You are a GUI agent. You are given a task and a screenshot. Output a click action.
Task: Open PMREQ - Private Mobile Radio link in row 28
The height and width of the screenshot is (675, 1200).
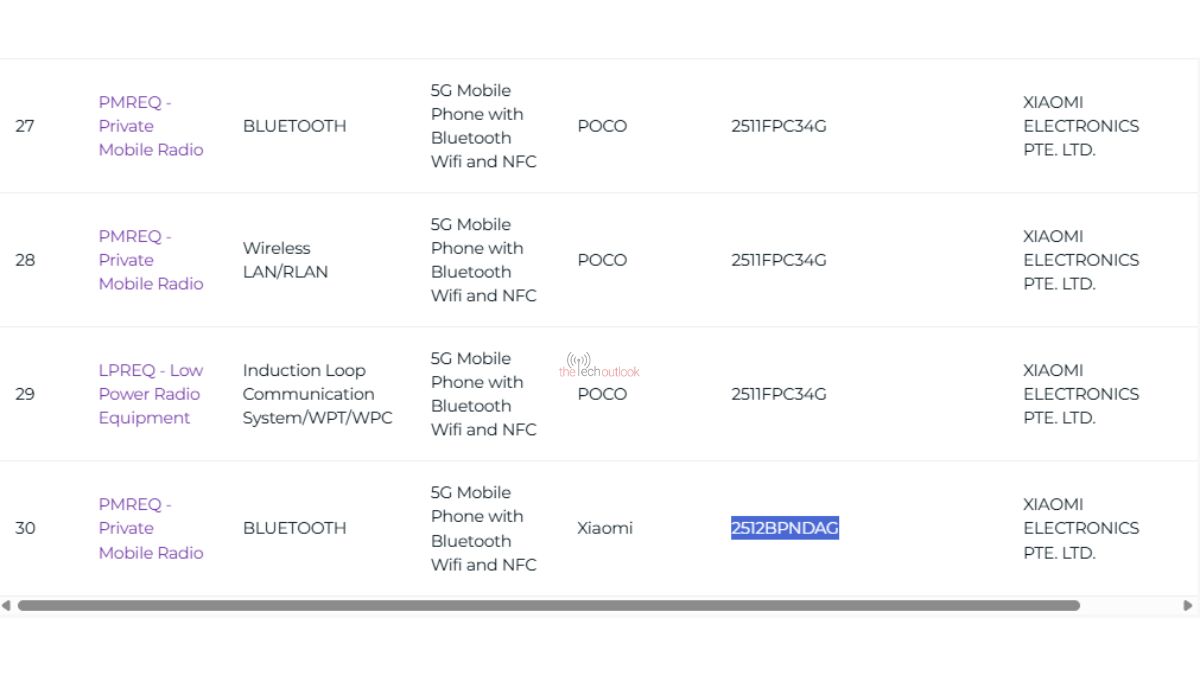click(x=150, y=259)
